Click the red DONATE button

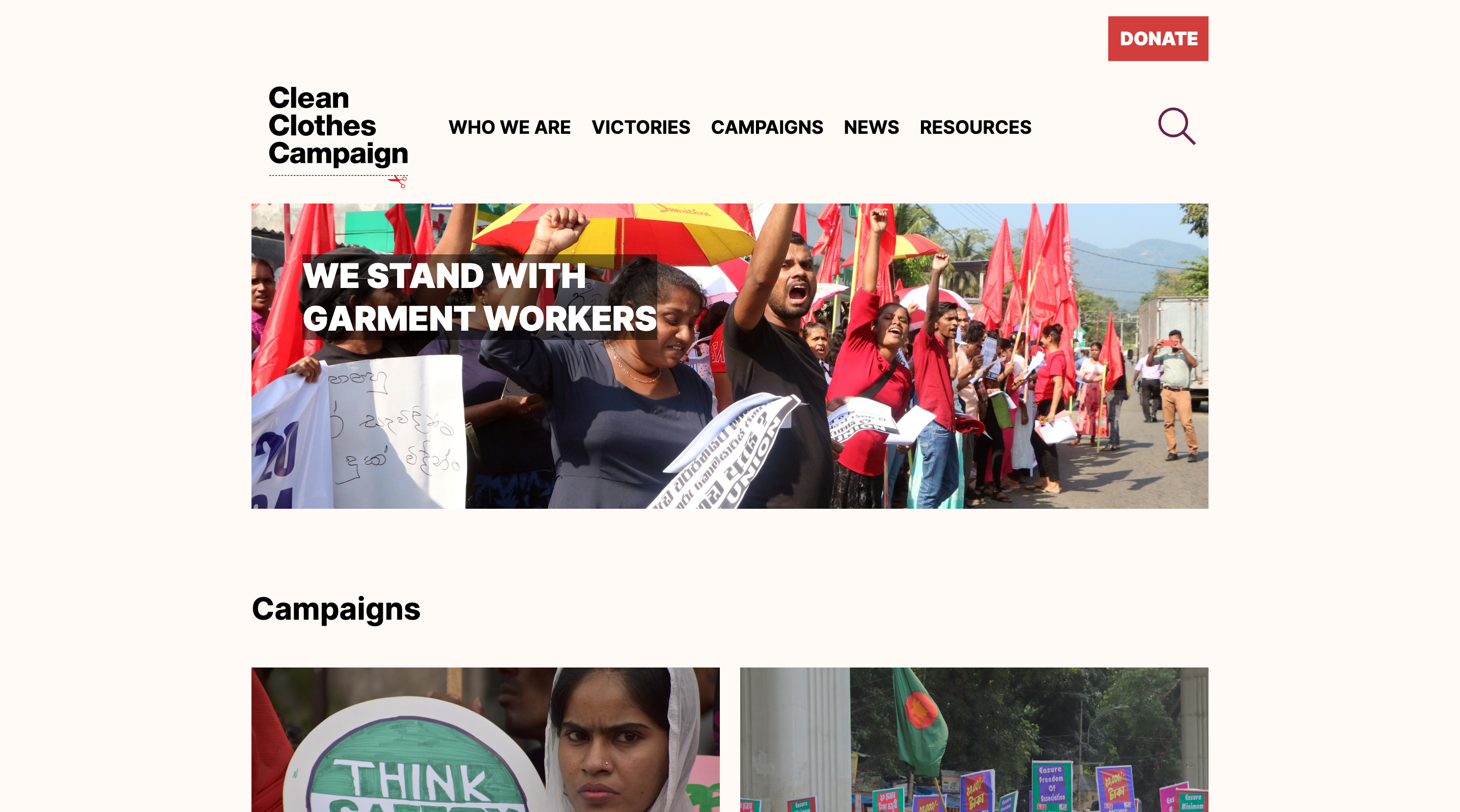[x=1158, y=39]
